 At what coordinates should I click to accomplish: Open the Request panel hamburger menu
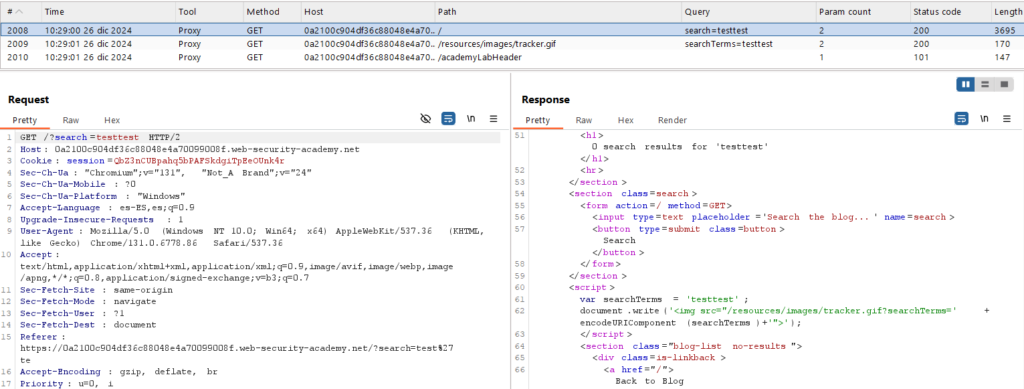pyautogui.click(x=494, y=119)
